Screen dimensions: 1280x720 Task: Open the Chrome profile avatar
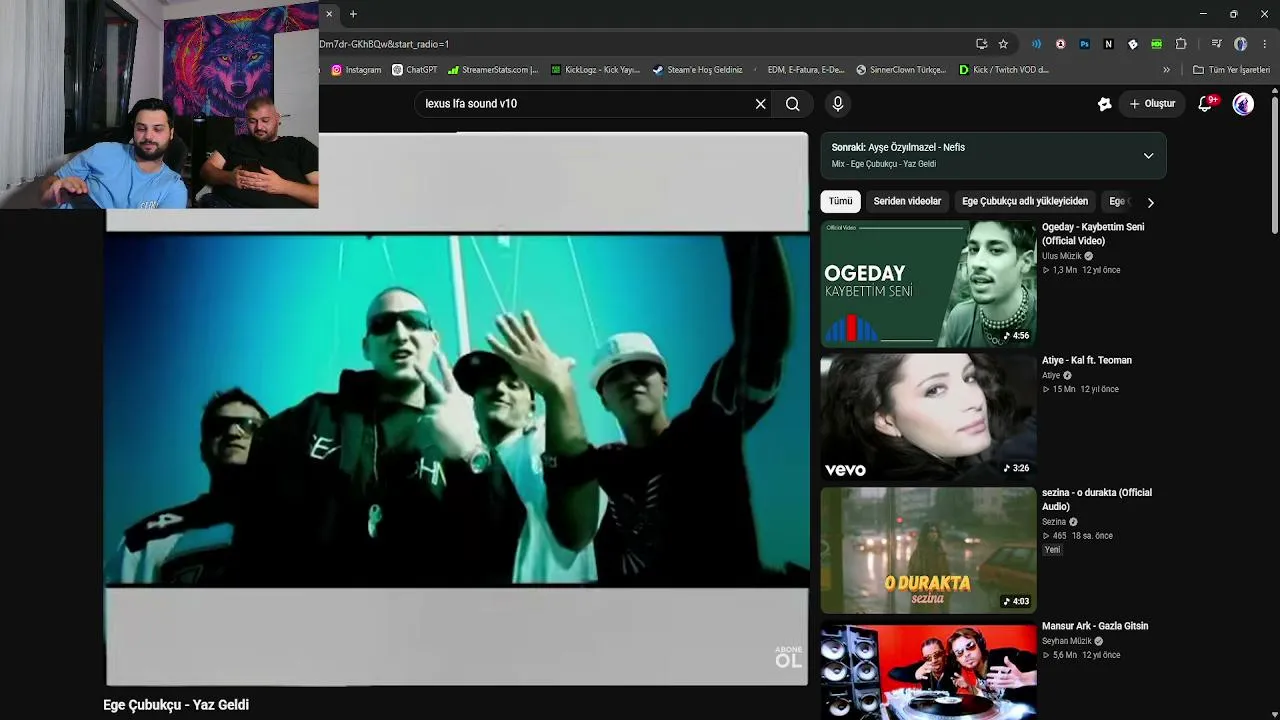click(x=1240, y=44)
